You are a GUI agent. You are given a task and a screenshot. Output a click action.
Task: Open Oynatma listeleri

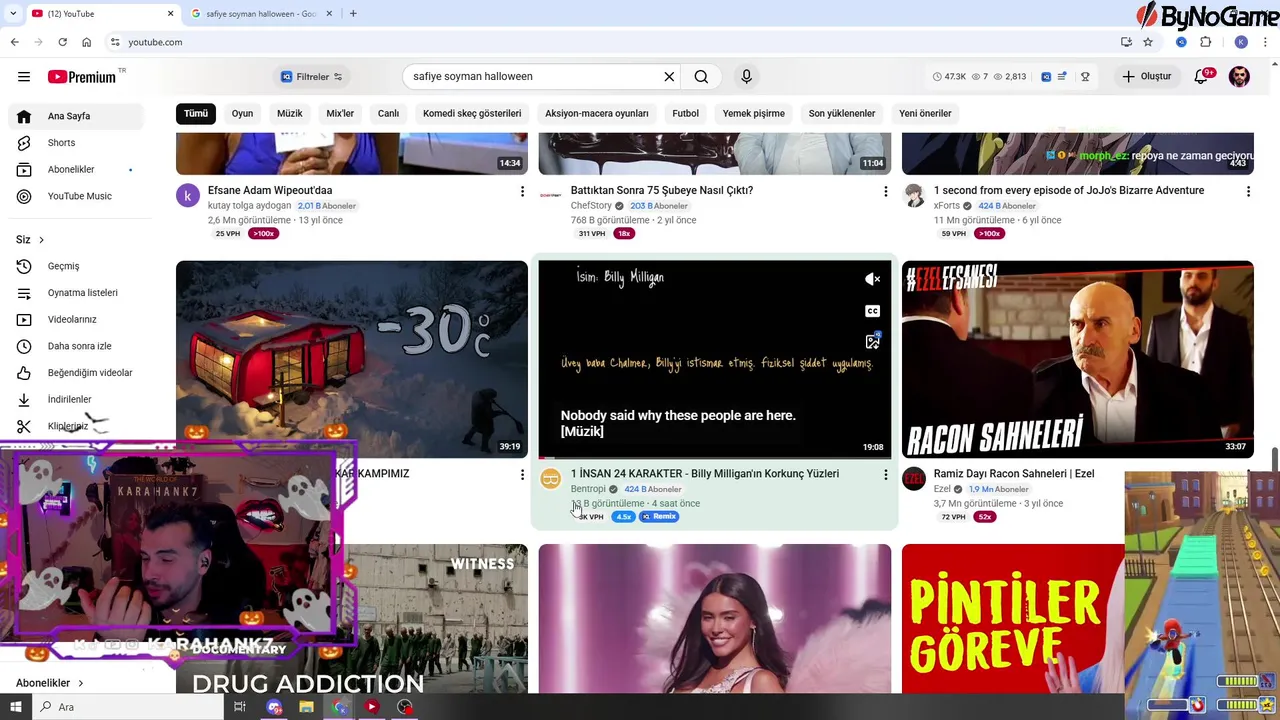76,293
